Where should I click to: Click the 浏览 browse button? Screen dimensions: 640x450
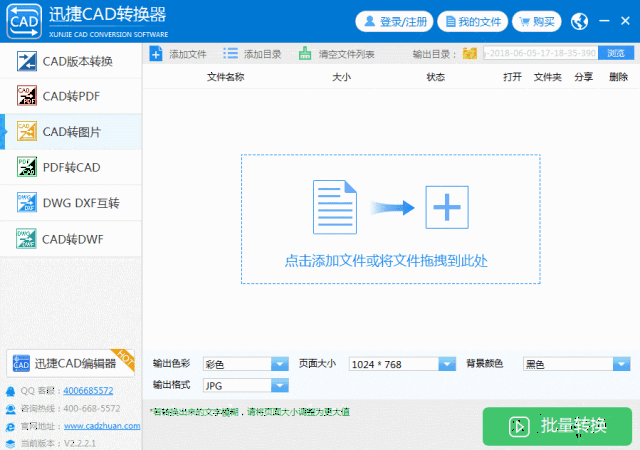tap(616, 53)
